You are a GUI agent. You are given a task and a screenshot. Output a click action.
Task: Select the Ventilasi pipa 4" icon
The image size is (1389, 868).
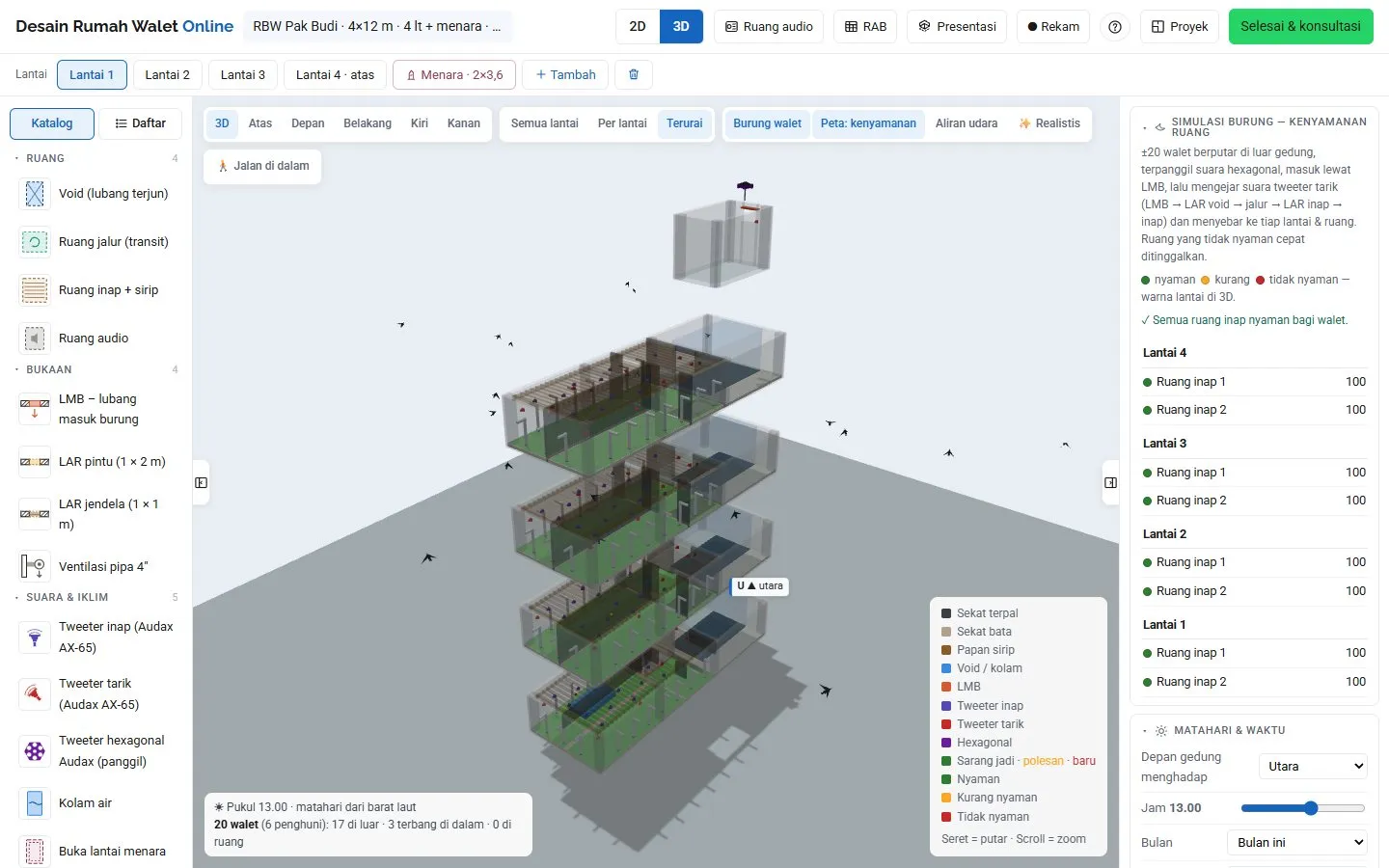click(x=35, y=566)
